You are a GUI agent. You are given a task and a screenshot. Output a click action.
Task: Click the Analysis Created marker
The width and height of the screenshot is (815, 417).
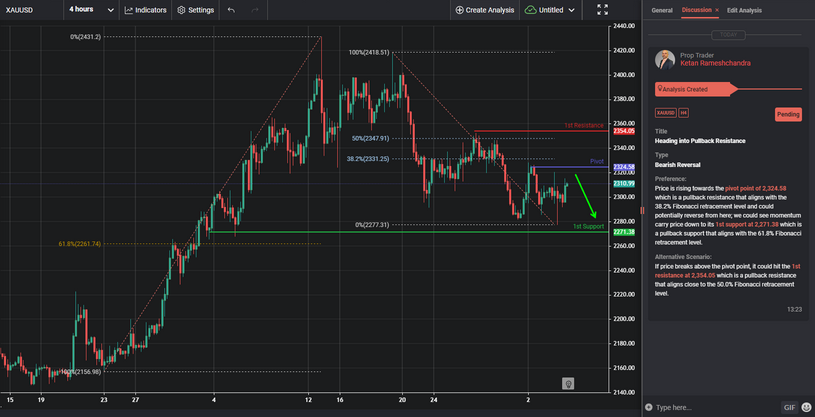pyautogui.click(x=694, y=89)
